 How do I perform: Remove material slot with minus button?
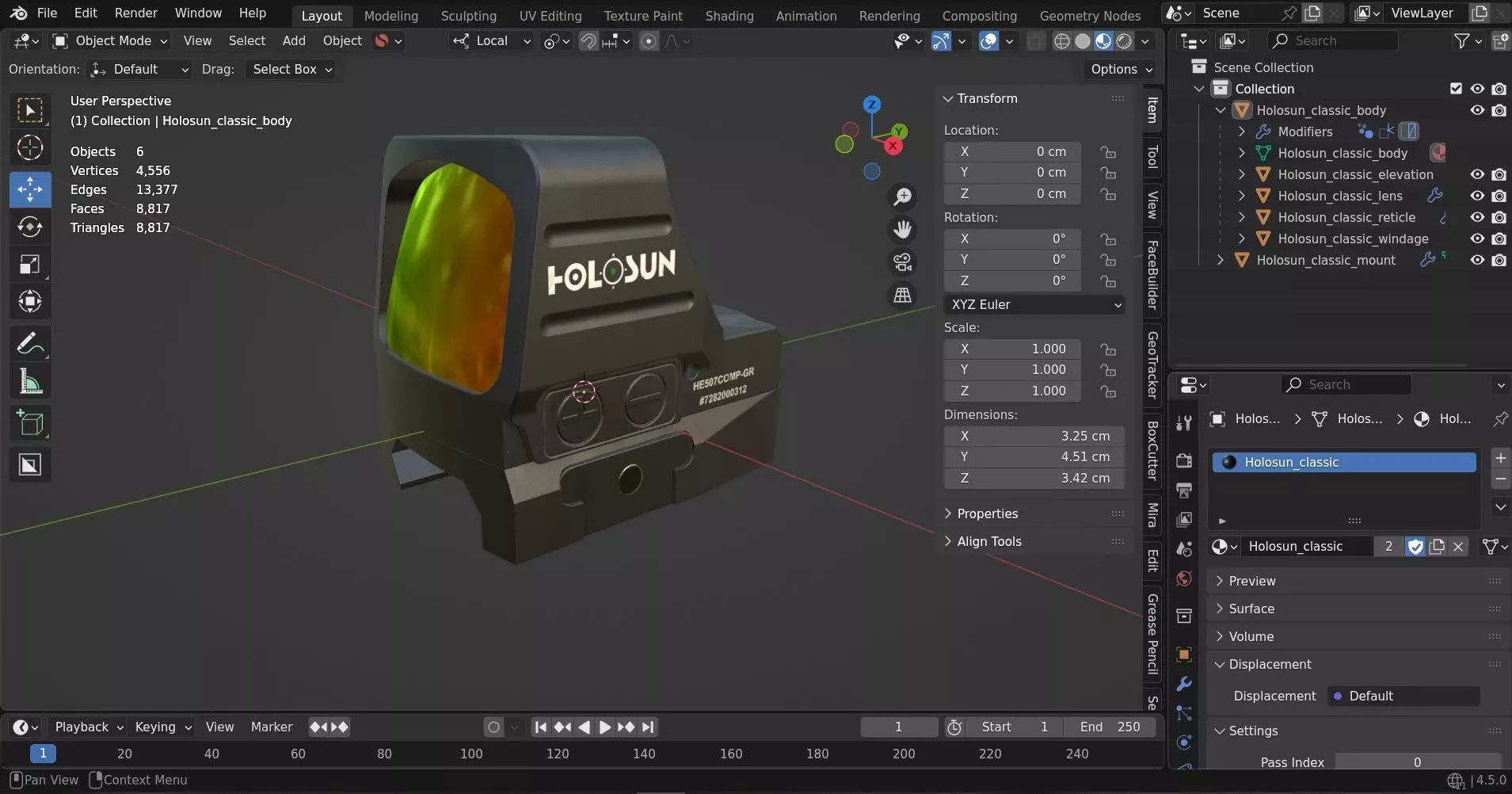coord(1500,479)
